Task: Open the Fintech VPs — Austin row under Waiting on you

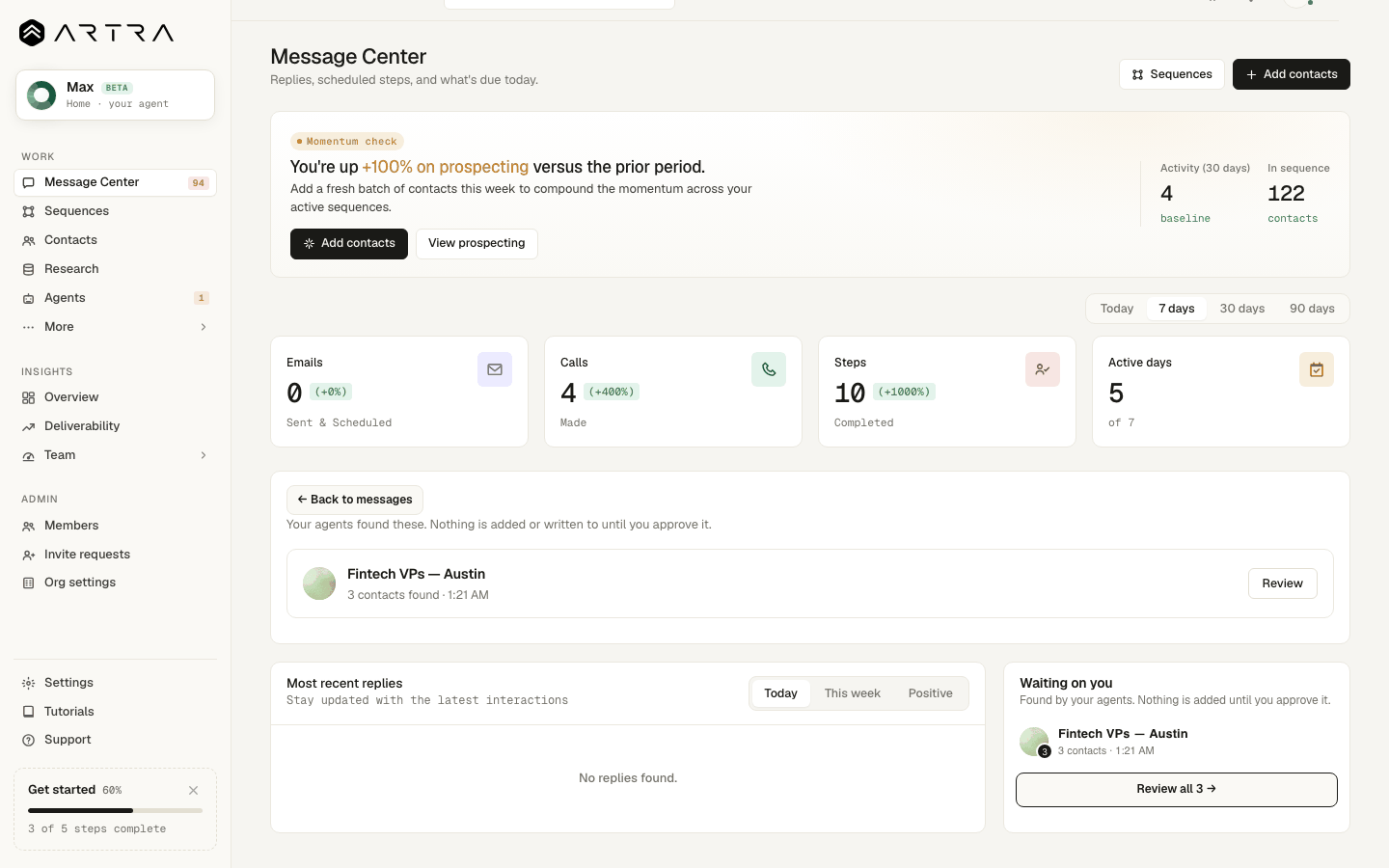Action: tap(1177, 742)
